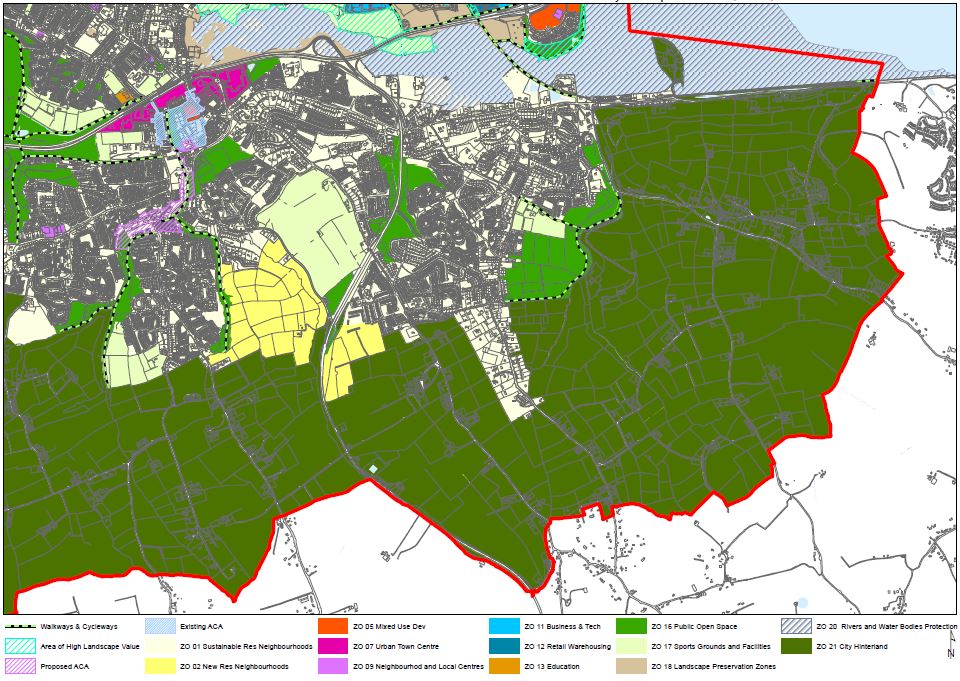Select the ZO 20 Rivers and Water Bodies symbol

(798, 625)
